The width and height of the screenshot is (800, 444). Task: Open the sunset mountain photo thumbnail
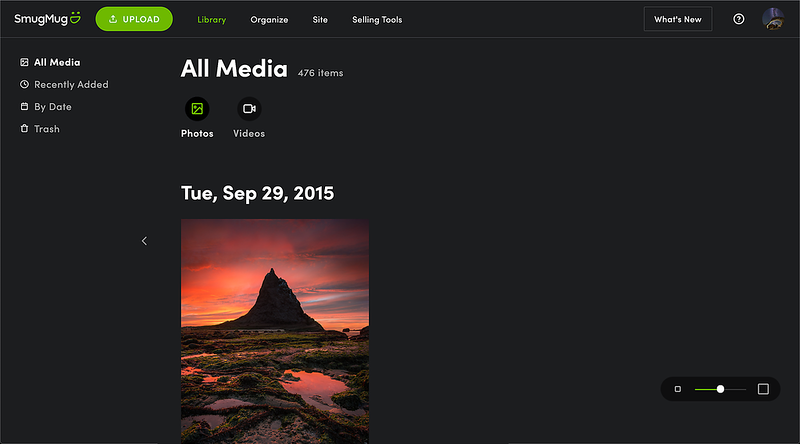point(275,330)
